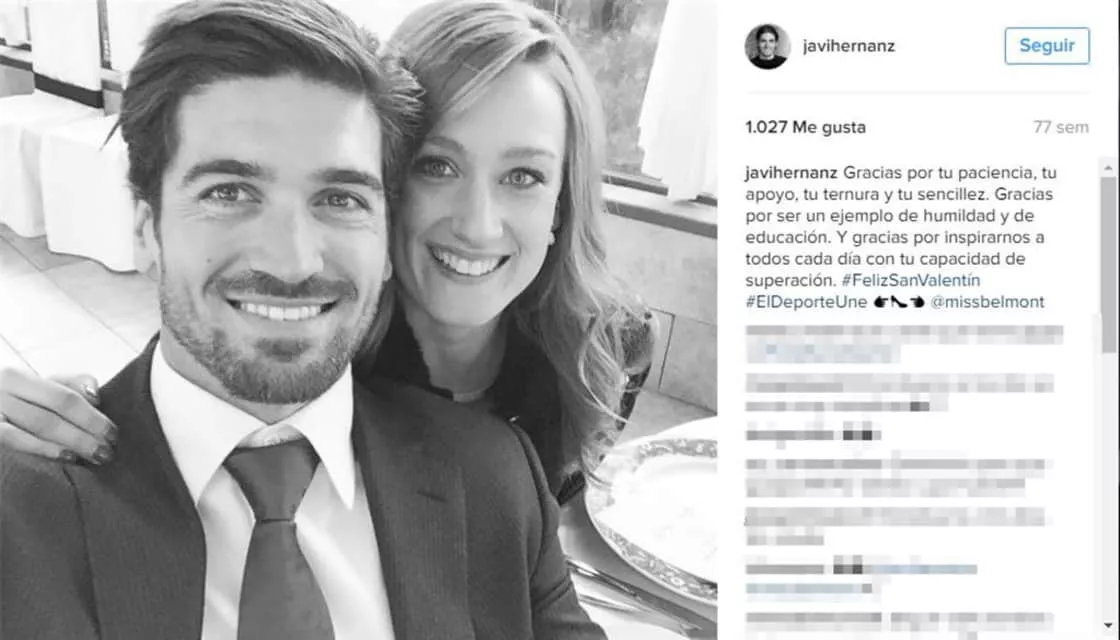The height and width of the screenshot is (640, 1120).
Task: Click the scrollbar up arrow in comments
Action: pyautogui.click(x=1108, y=169)
